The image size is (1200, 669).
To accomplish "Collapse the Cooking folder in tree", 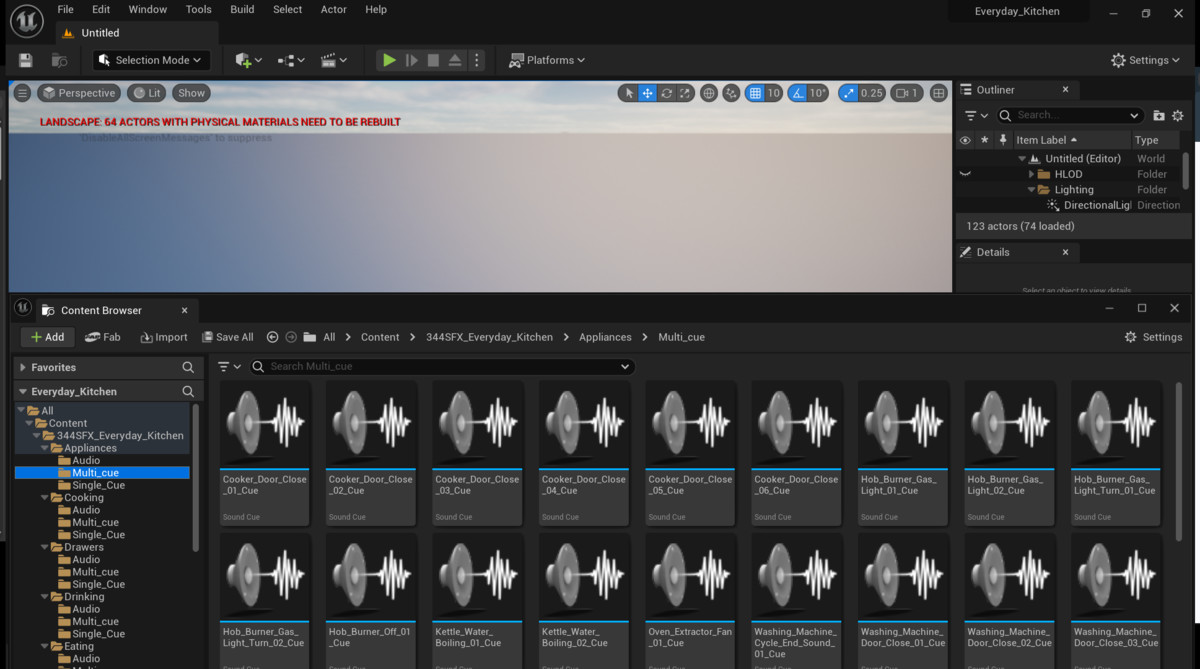I will point(45,497).
